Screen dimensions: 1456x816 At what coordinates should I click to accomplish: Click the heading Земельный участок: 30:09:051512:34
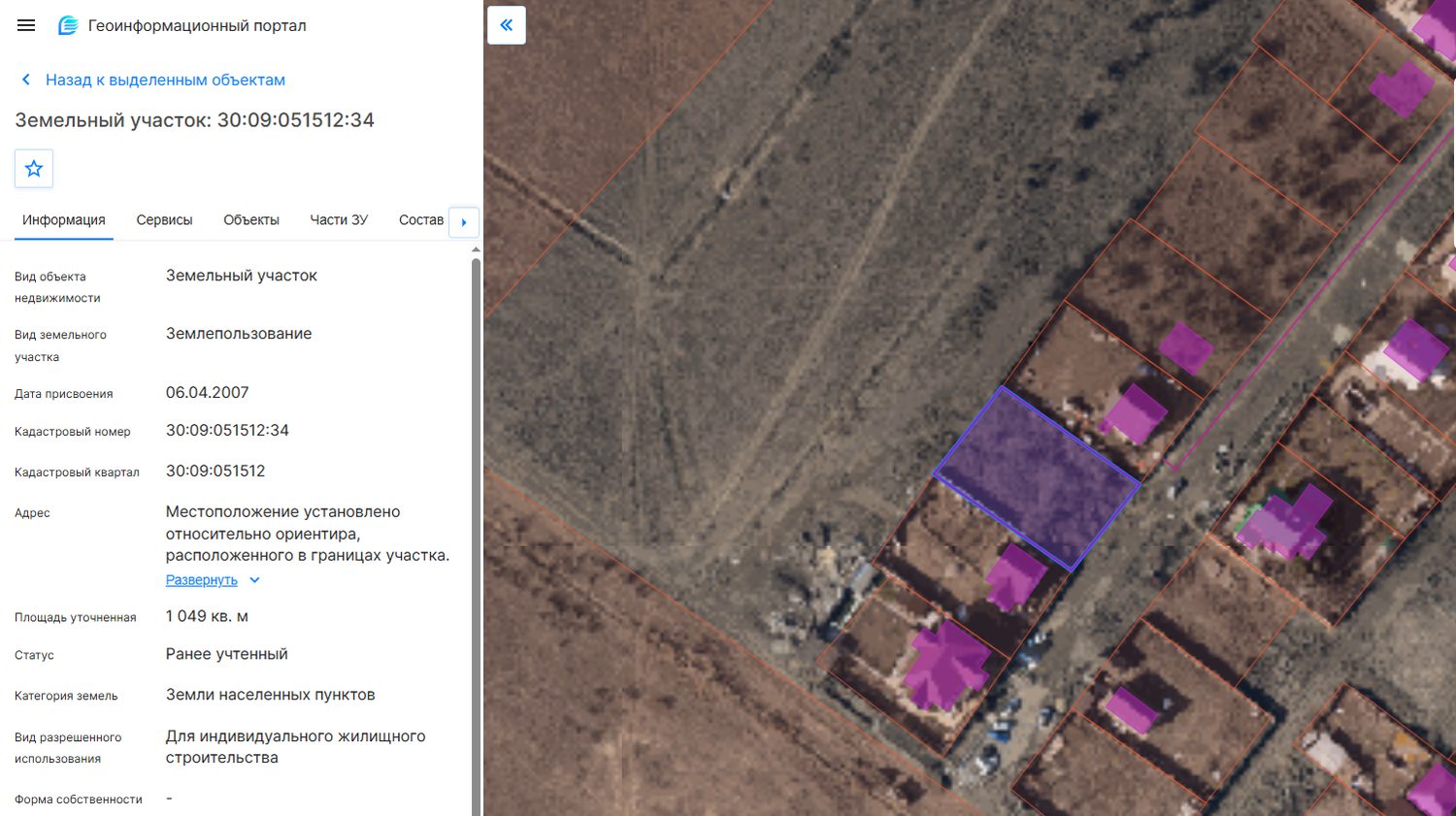(x=194, y=120)
